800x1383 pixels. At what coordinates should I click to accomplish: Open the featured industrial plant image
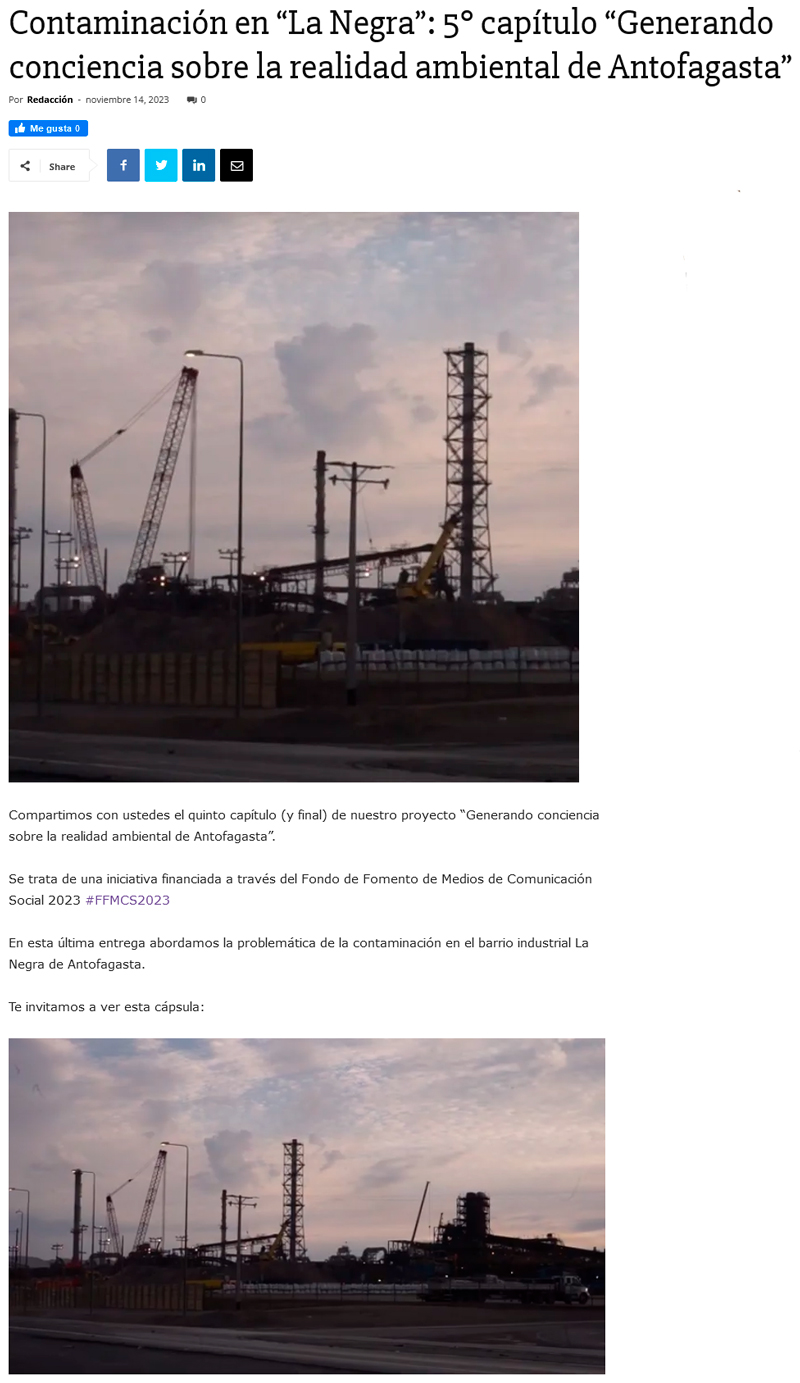tap(294, 496)
